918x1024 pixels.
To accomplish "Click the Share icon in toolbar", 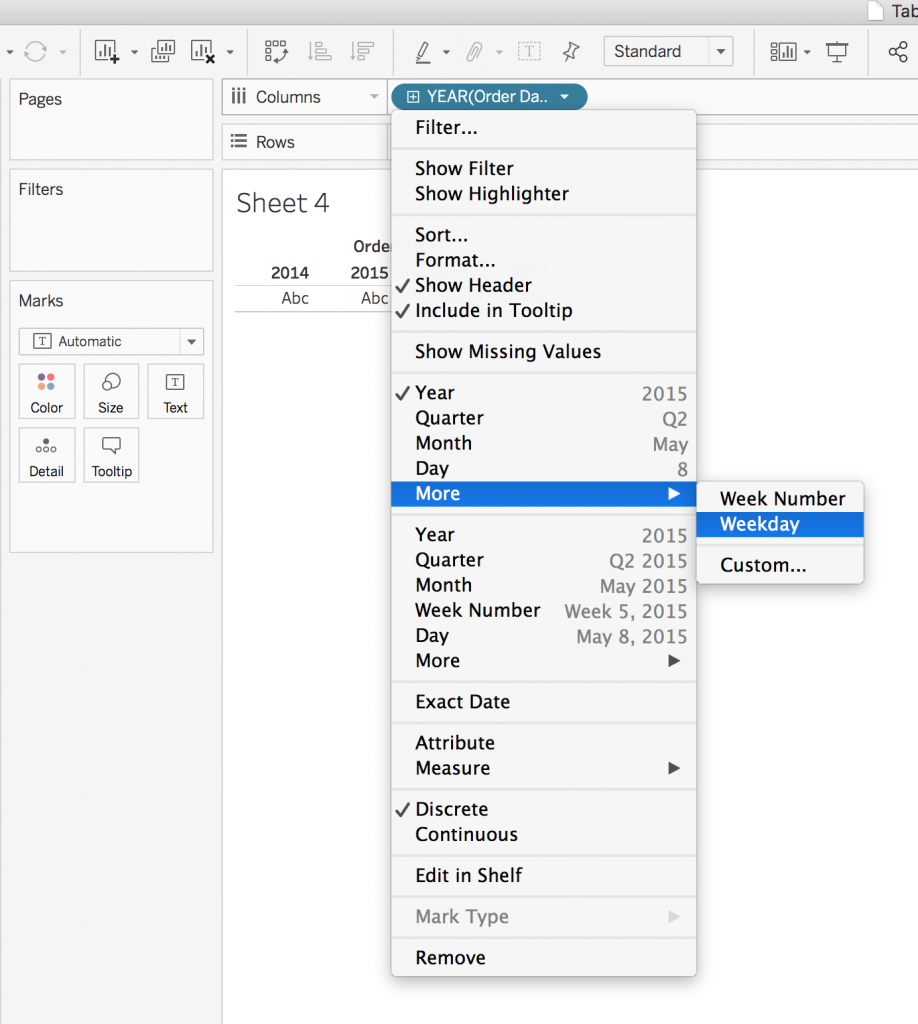I will coord(897,51).
